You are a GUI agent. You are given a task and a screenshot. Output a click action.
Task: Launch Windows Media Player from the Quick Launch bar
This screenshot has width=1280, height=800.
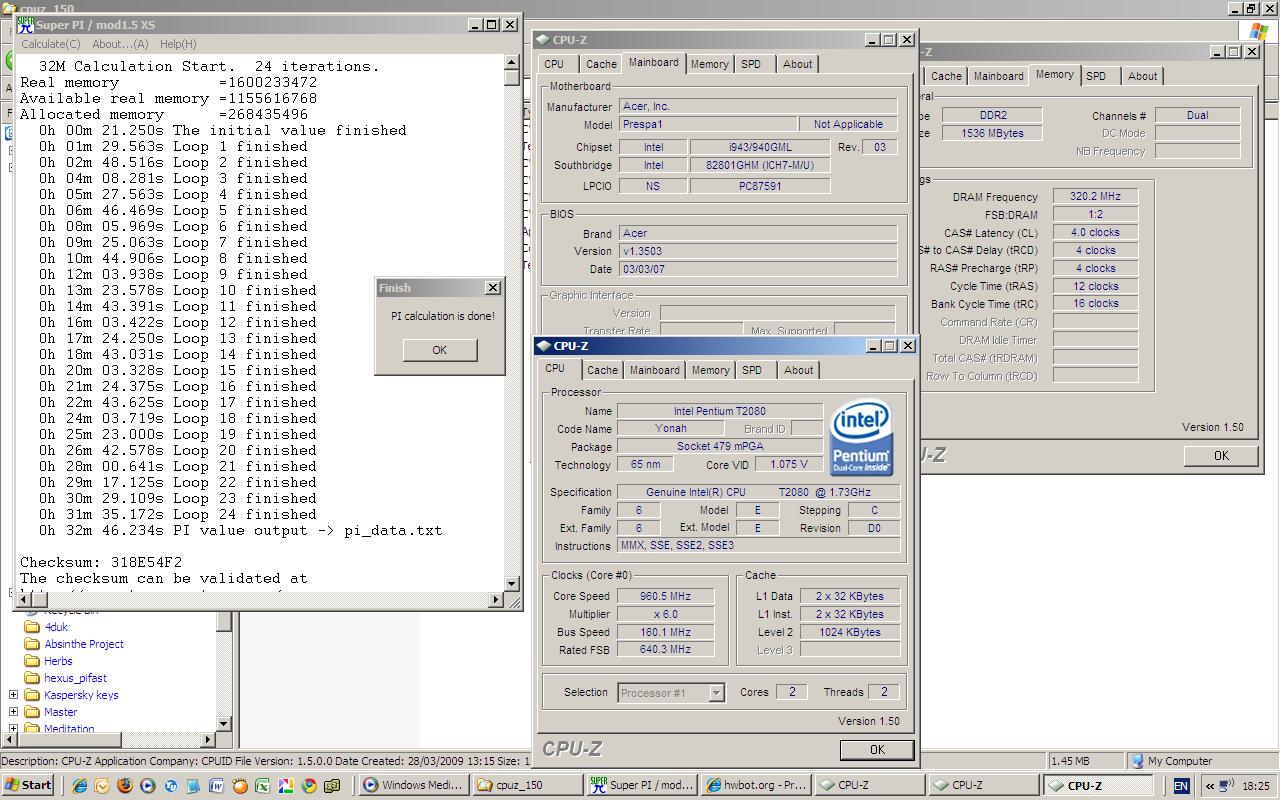click(148, 785)
